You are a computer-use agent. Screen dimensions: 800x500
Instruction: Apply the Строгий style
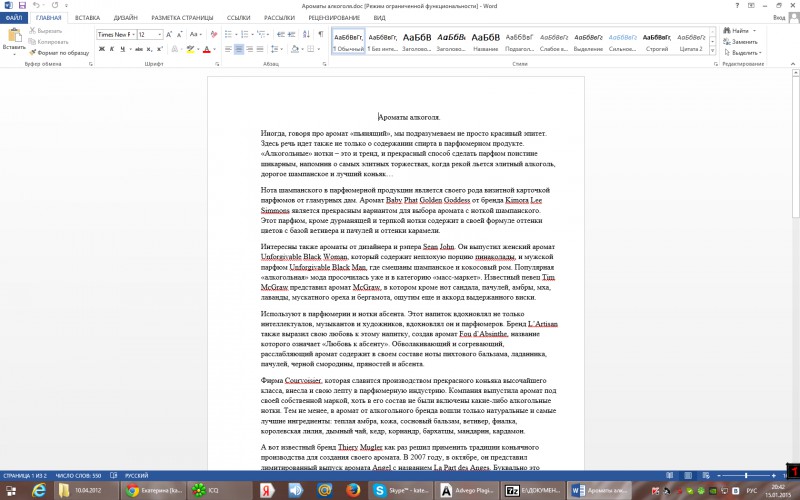657,41
